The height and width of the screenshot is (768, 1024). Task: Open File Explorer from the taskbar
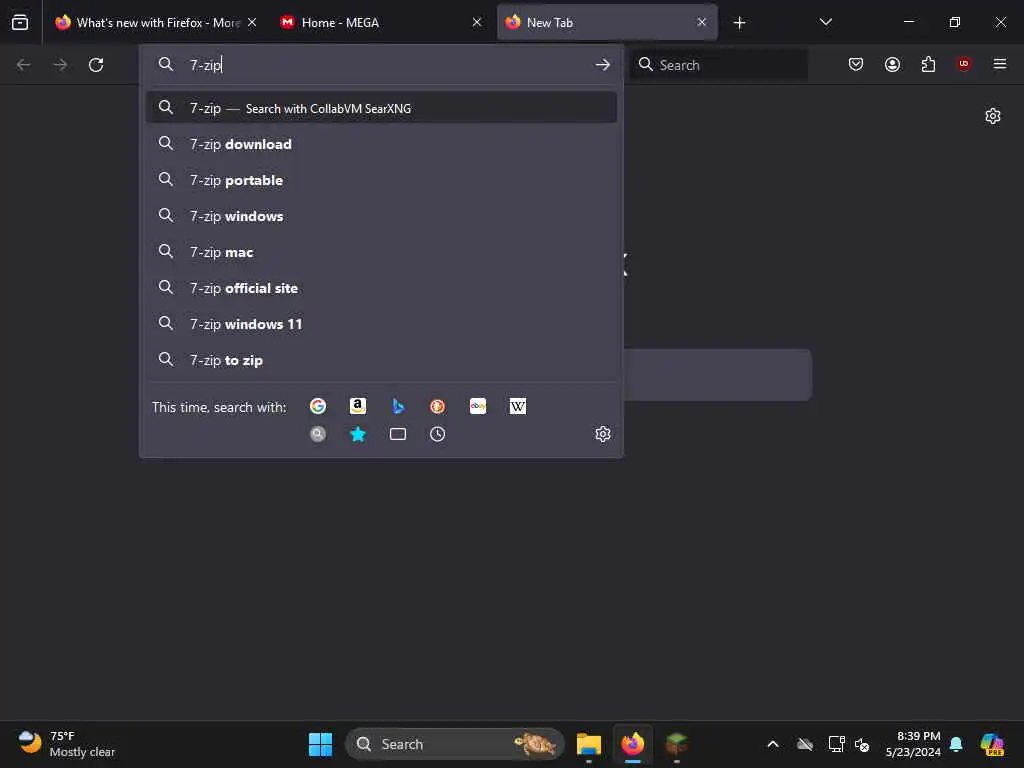pos(588,744)
